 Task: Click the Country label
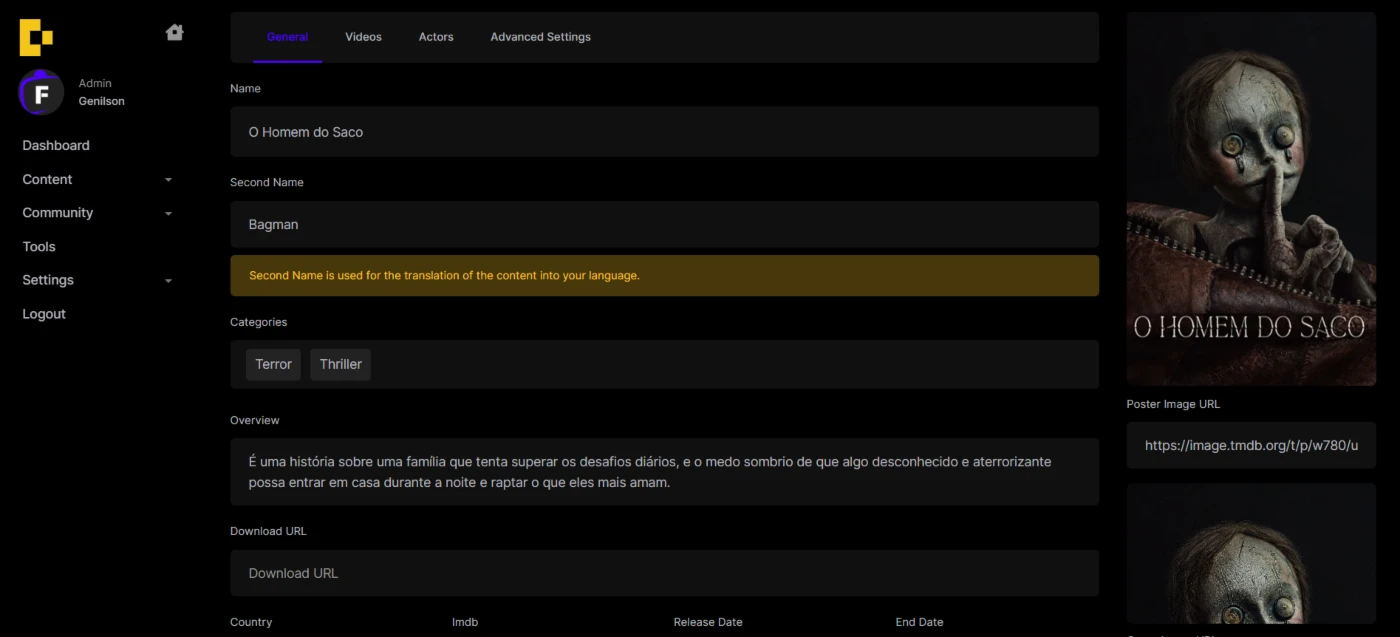pyautogui.click(x=251, y=622)
